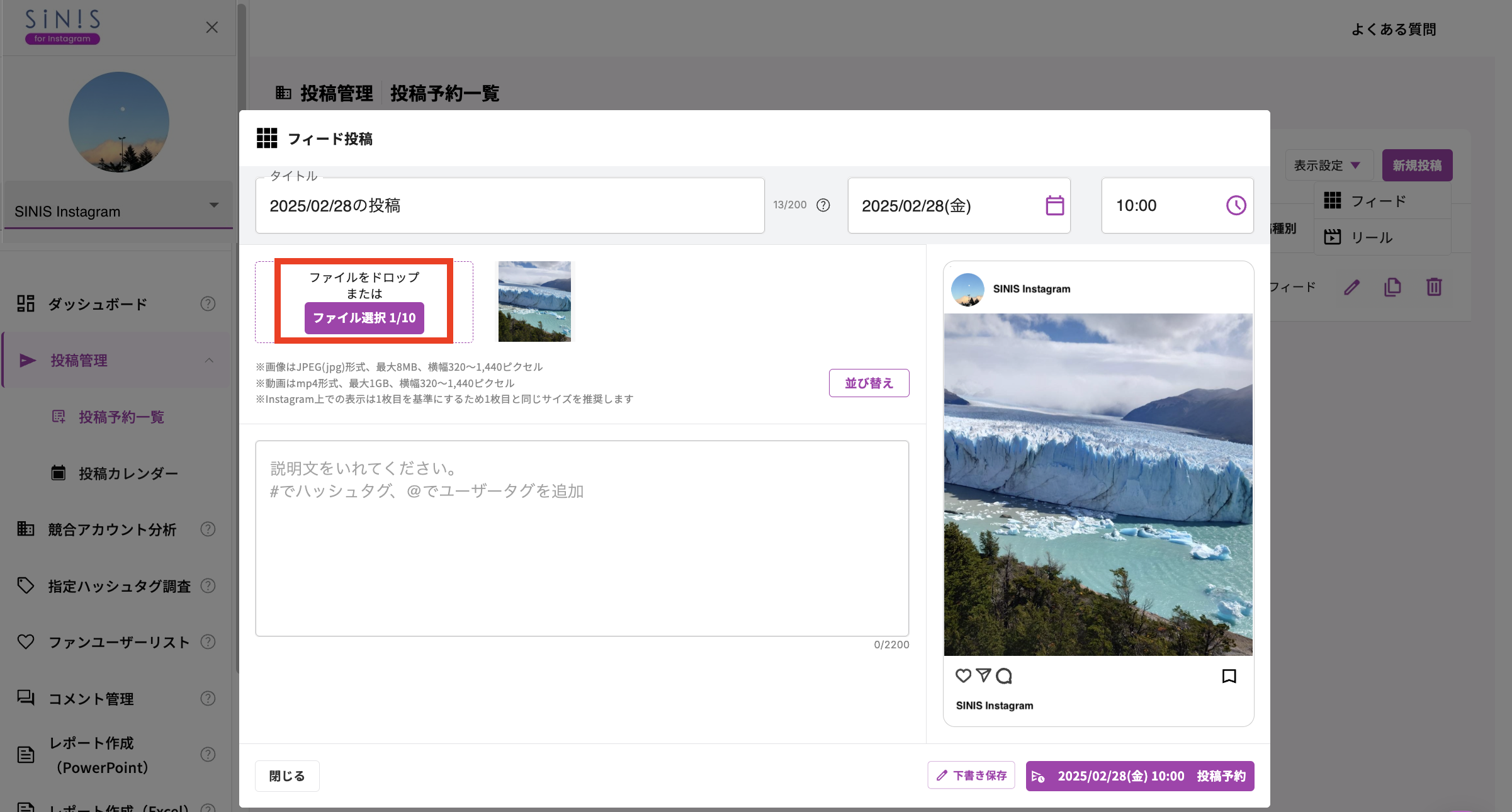Screen dimensions: 1512x812
Task: Open the calendar date picker icon
Action: 1052,205
